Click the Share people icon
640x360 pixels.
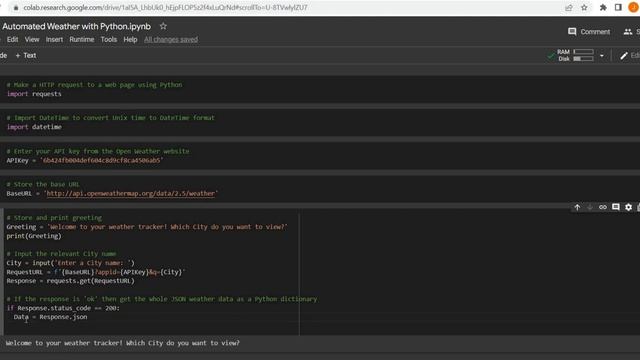pos(628,31)
